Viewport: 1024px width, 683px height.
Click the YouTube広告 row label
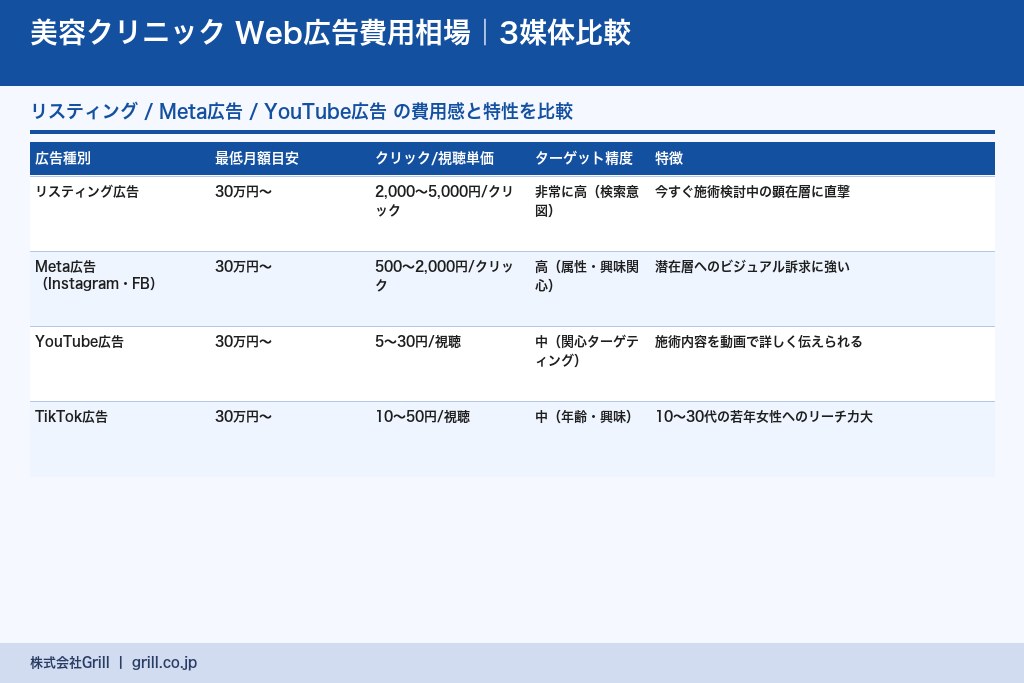(x=80, y=342)
